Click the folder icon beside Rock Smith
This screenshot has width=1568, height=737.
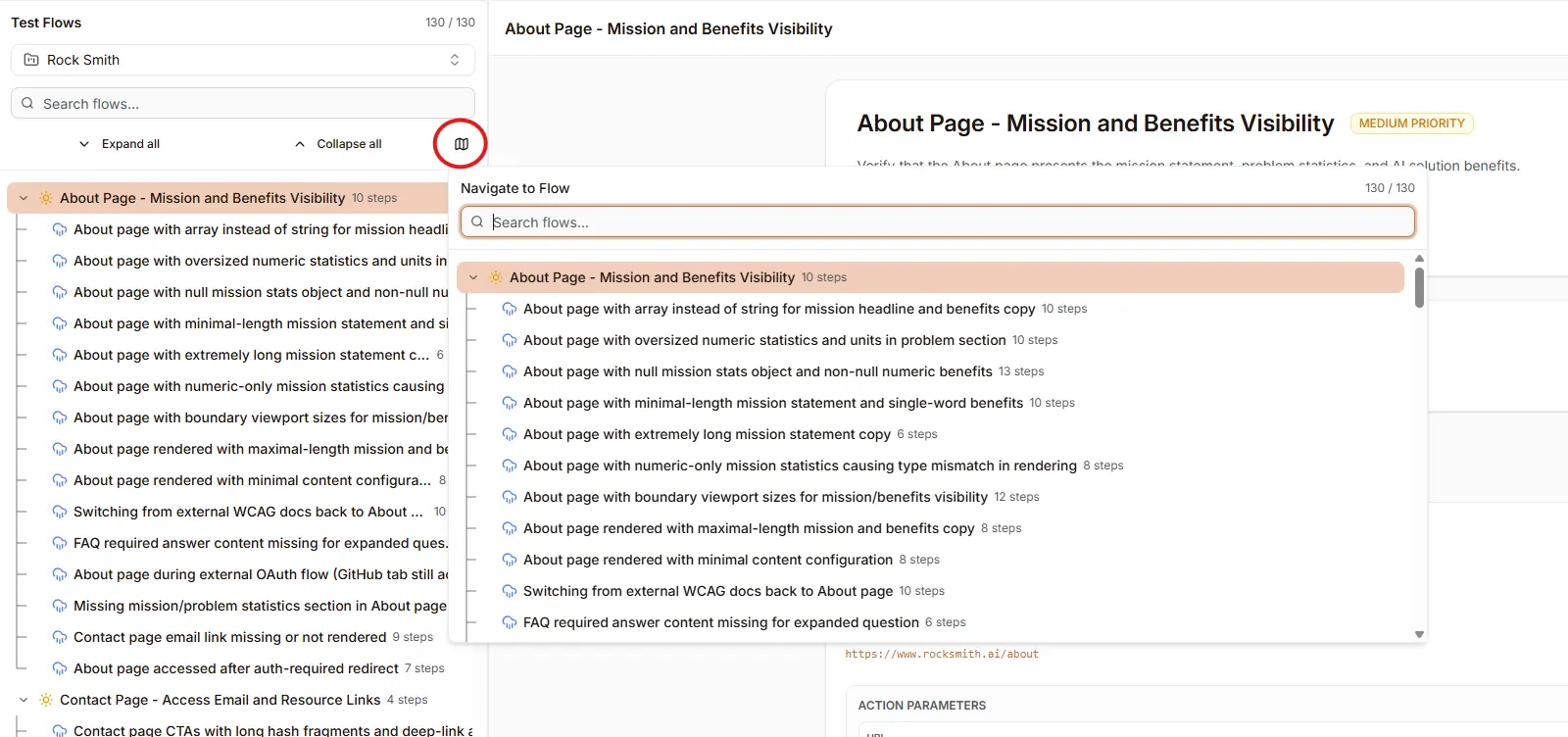coord(31,60)
